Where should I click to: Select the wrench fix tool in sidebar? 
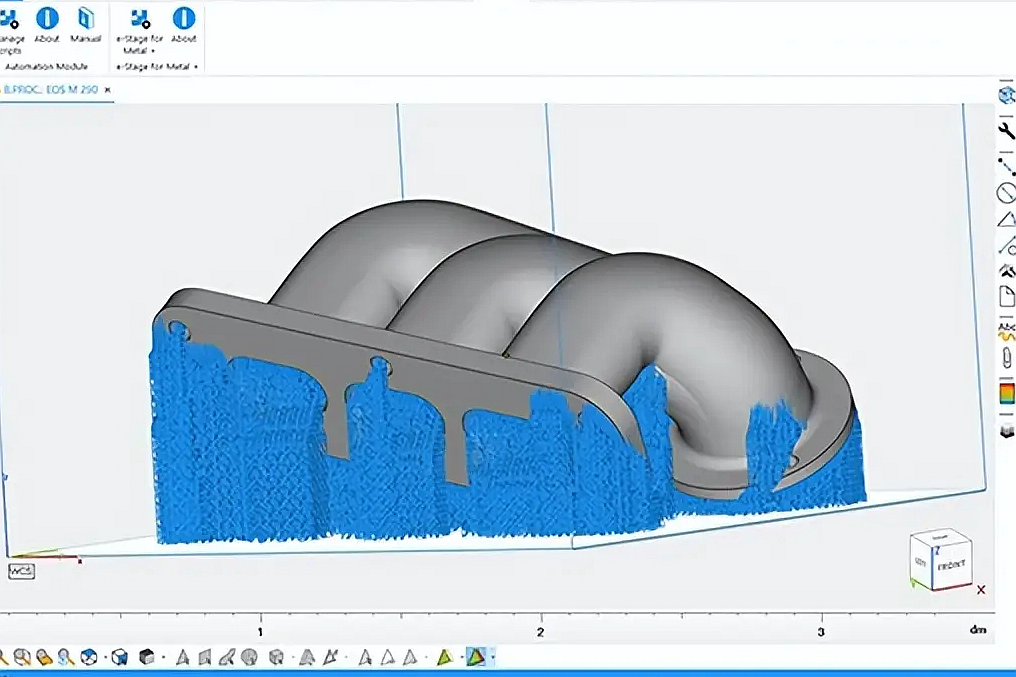pyautogui.click(x=1006, y=131)
